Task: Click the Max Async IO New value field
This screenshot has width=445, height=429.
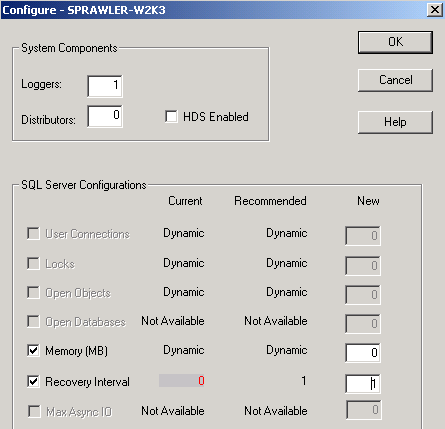Action: pyautogui.click(x=364, y=410)
